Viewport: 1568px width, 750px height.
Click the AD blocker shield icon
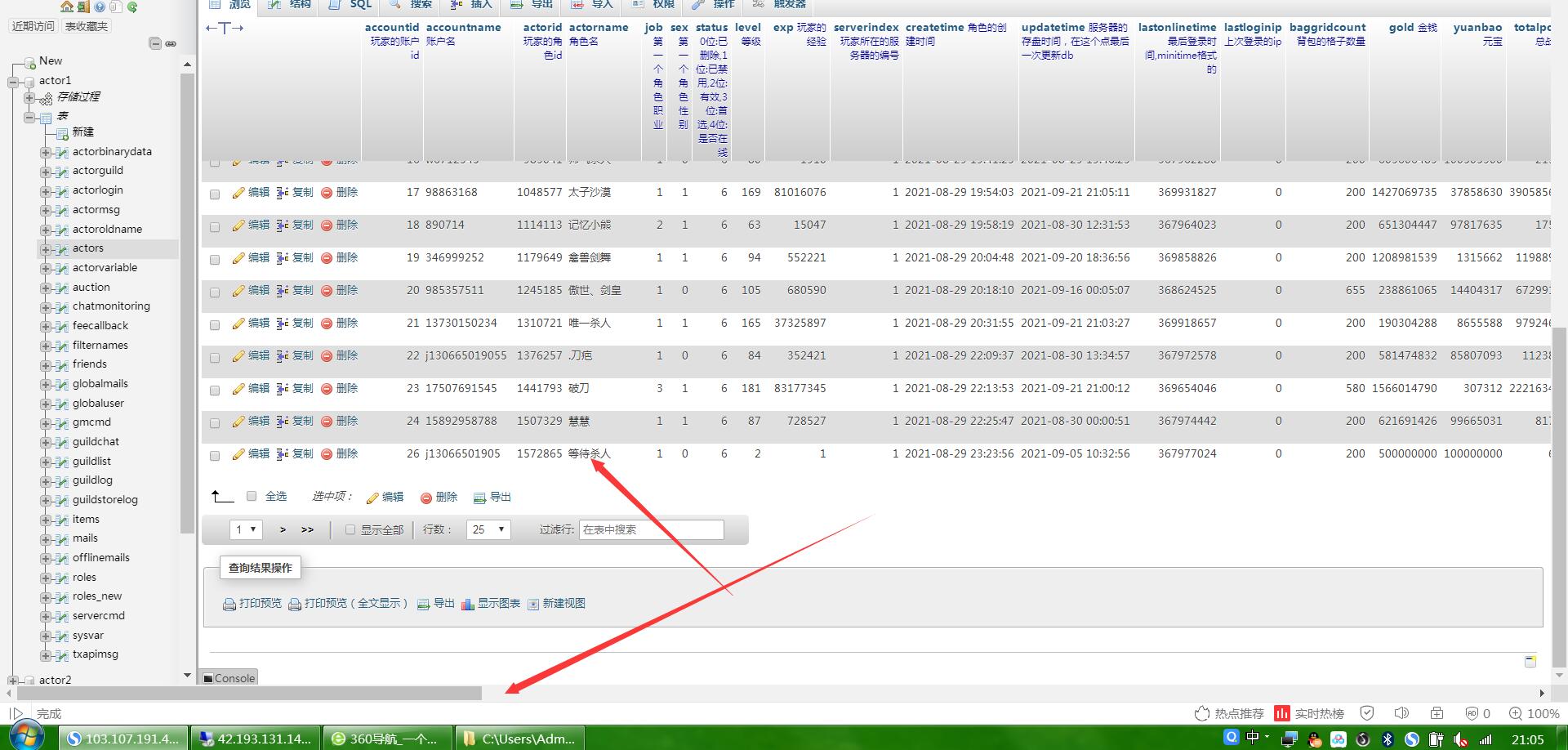pyautogui.click(x=1472, y=713)
